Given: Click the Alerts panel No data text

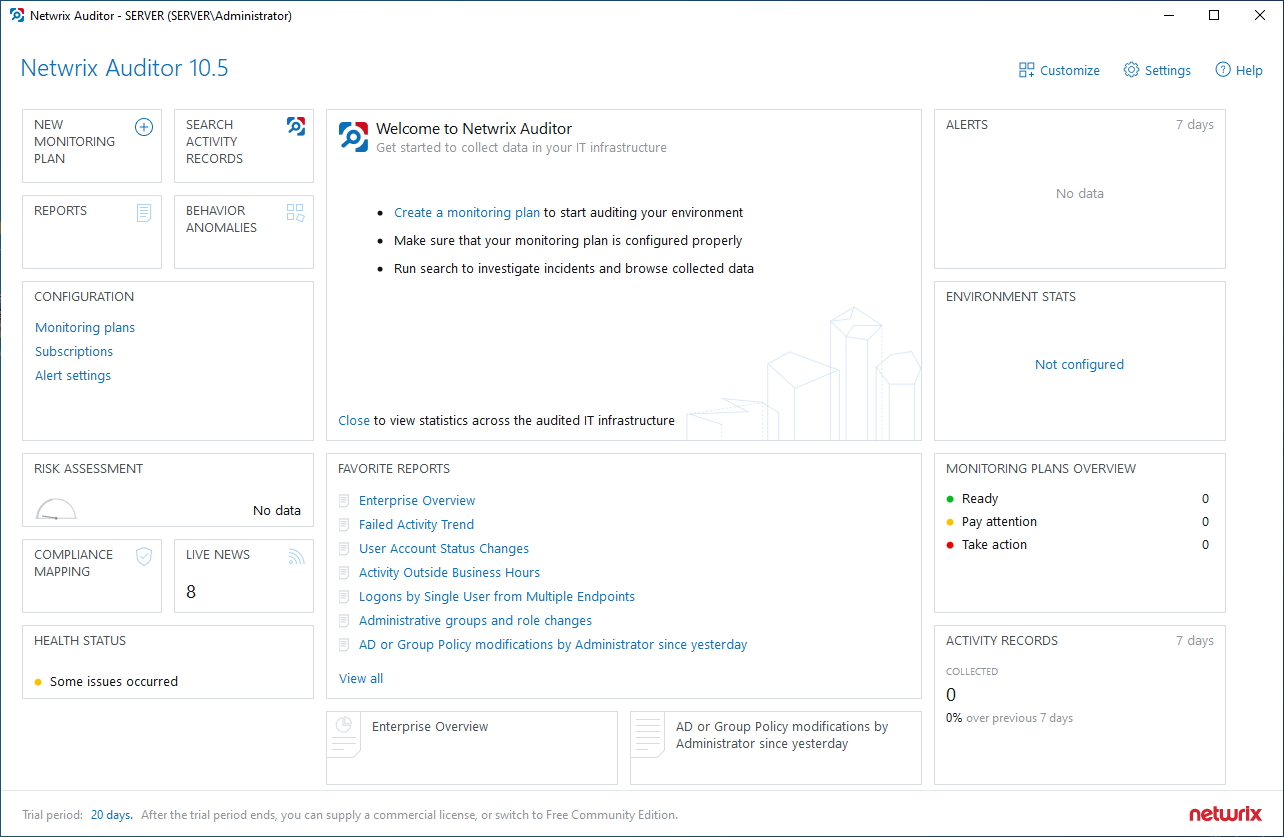Looking at the screenshot, I should click(1080, 193).
